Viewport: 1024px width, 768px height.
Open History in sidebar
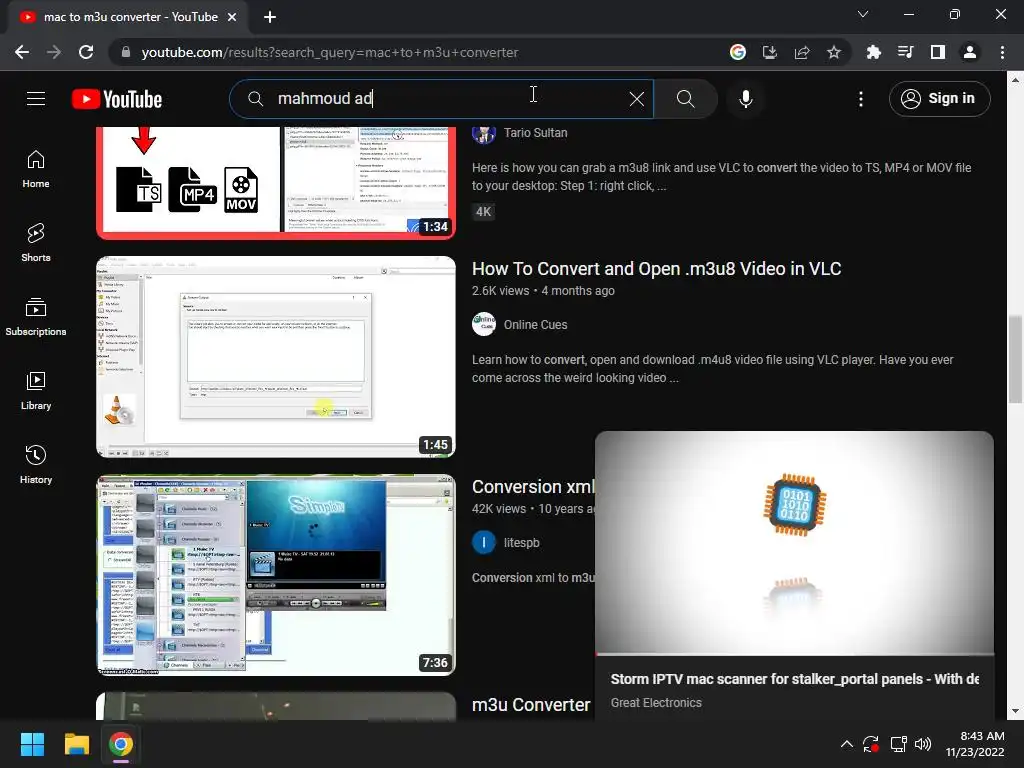(x=36, y=464)
